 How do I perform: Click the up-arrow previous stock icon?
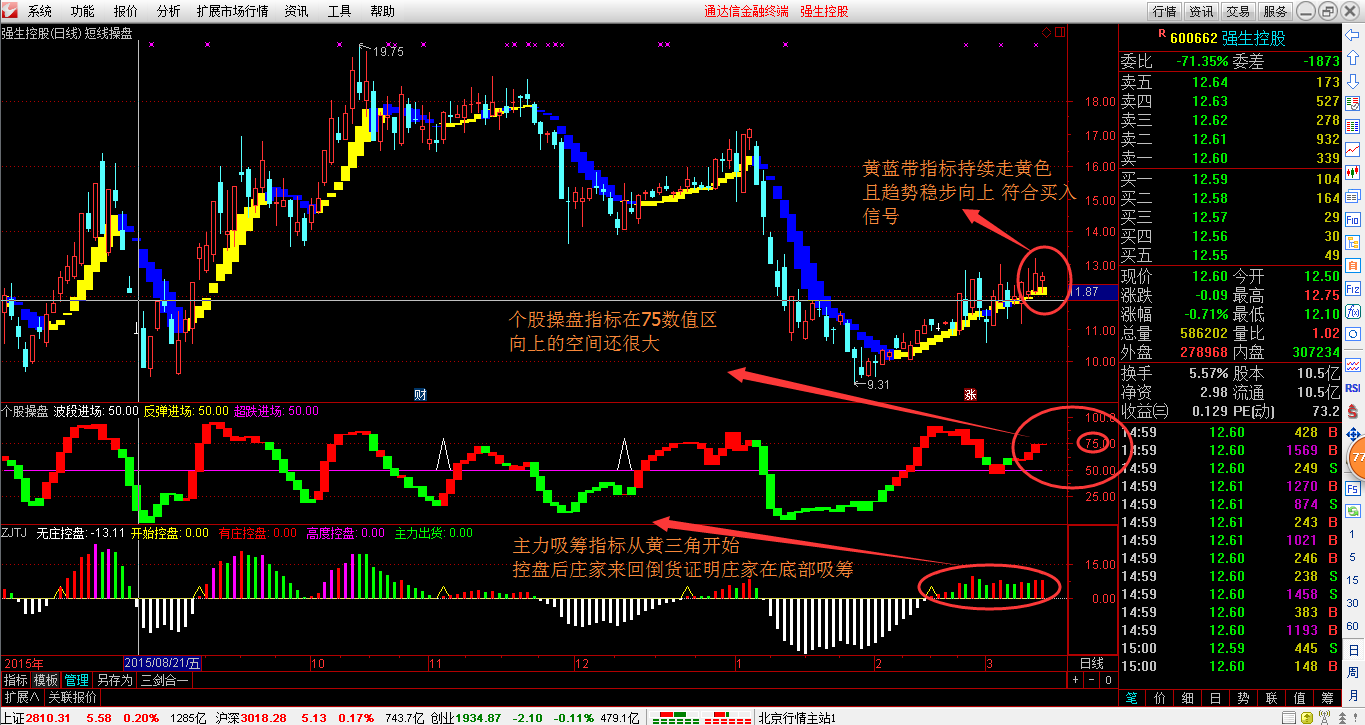point(1352,57)
